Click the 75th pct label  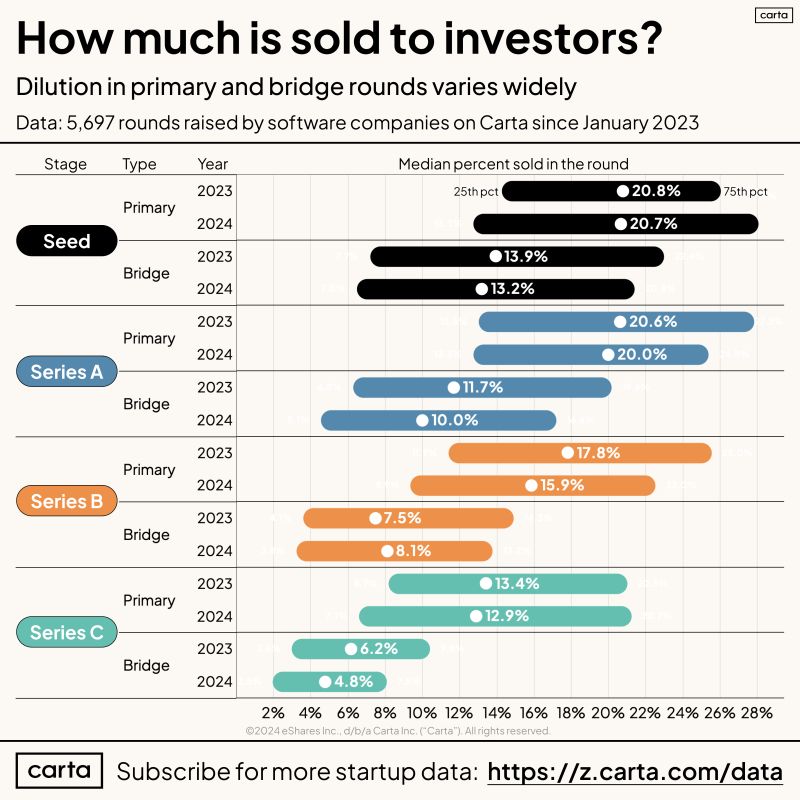(x=745, y=192)
